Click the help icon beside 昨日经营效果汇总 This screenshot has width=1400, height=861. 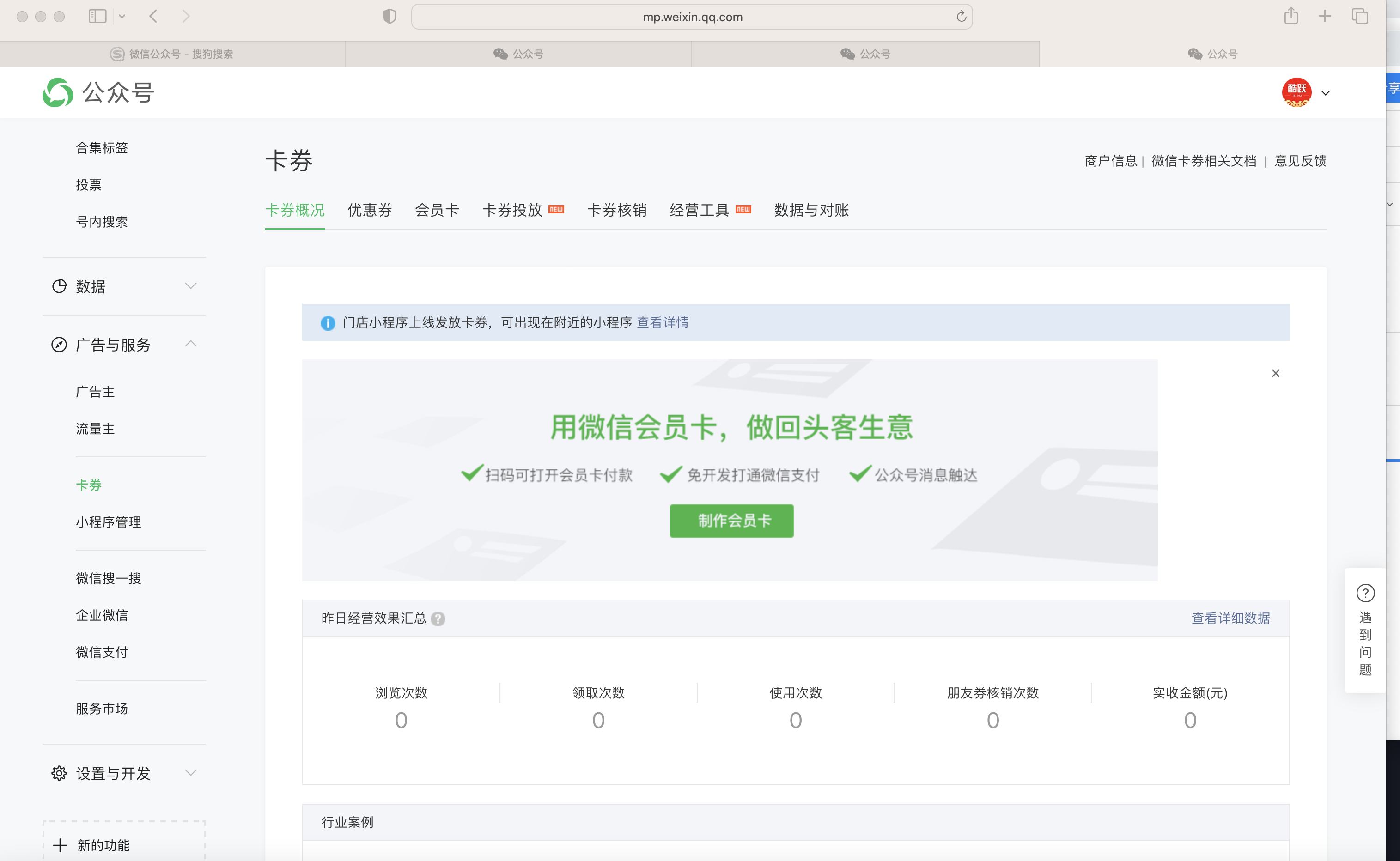pos(438,618)
